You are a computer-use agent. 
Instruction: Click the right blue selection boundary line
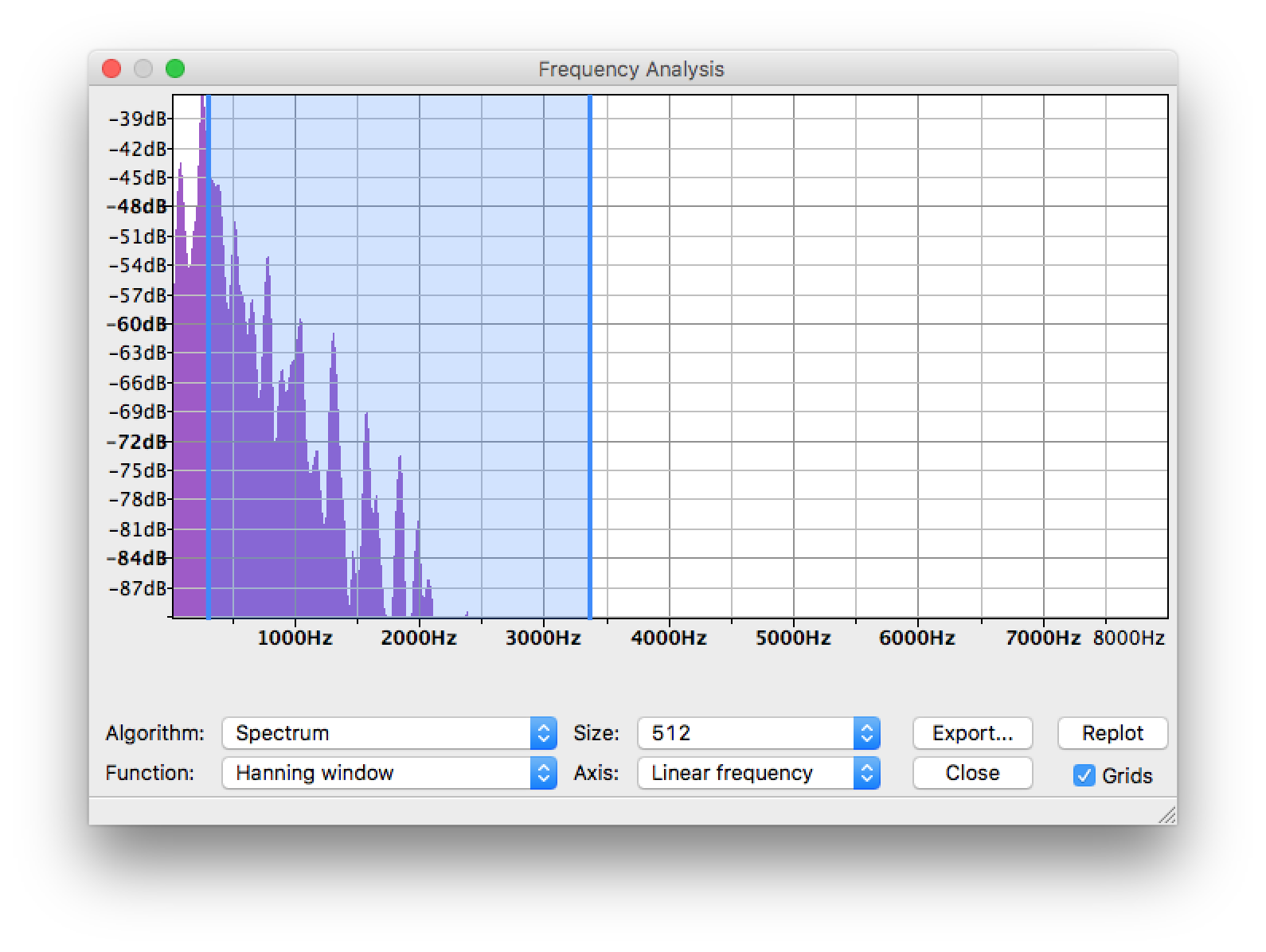(x=590, y=357)
